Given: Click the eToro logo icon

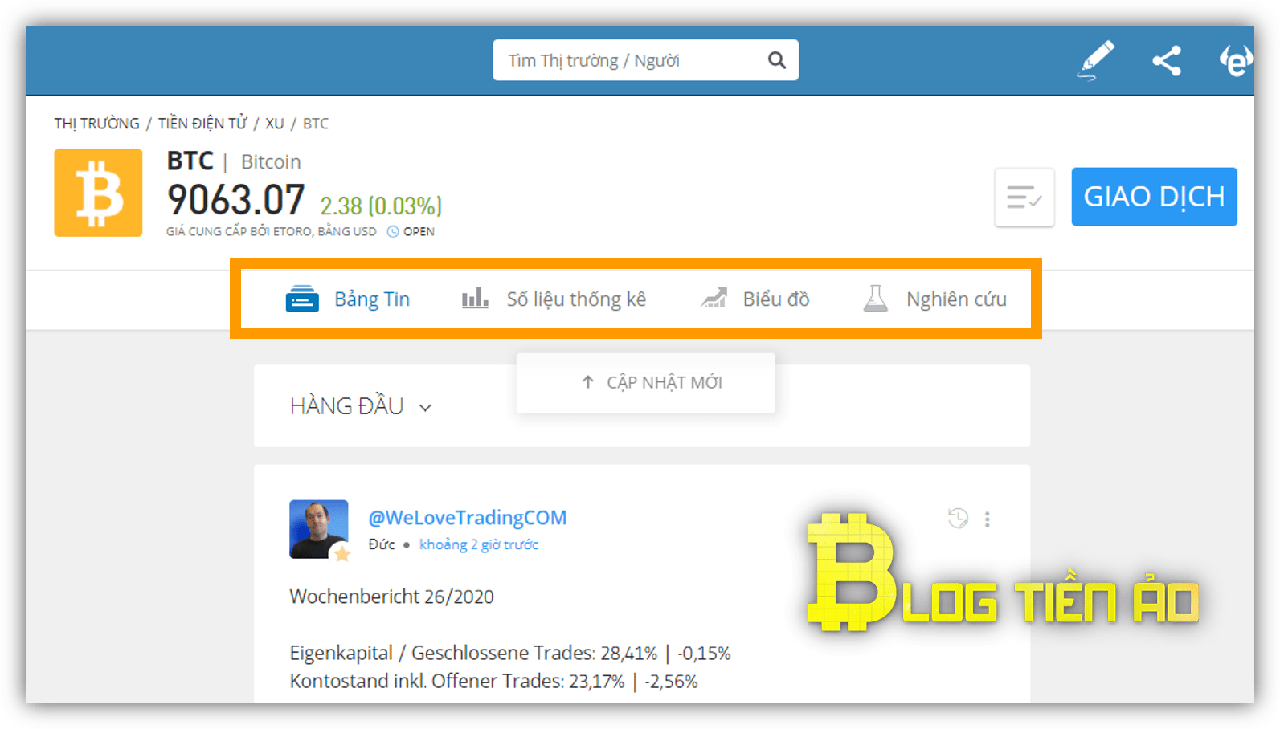Looking at the screenshot, I should click(x=1237, y=61).
